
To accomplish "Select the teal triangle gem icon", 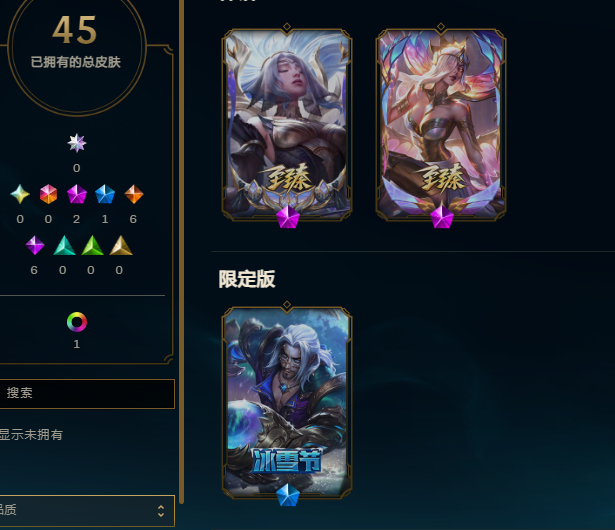I will coord(64,246).
